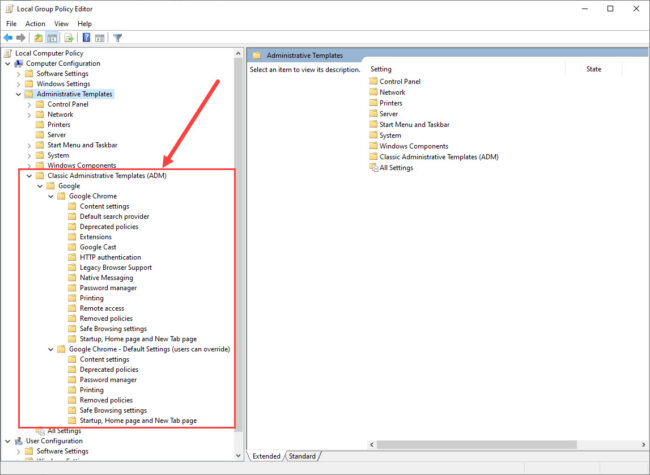650x475 pixels.
Task: Click the right pane horizontal scrollbar right arrow
Action: (643, 444)
